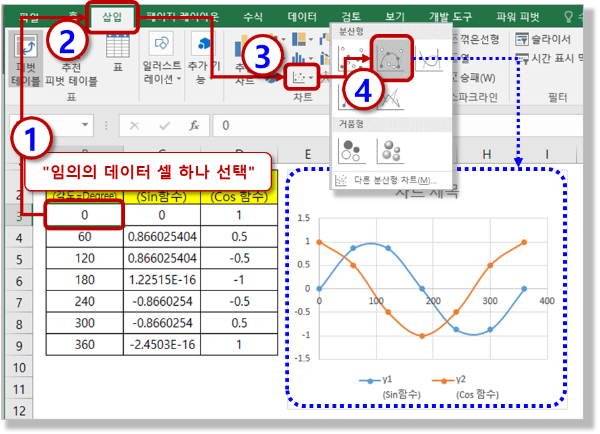This screenshot has height=434, width=600.
Task: Insert a Slicer (슬라이서)
Action: pos(543,39)
